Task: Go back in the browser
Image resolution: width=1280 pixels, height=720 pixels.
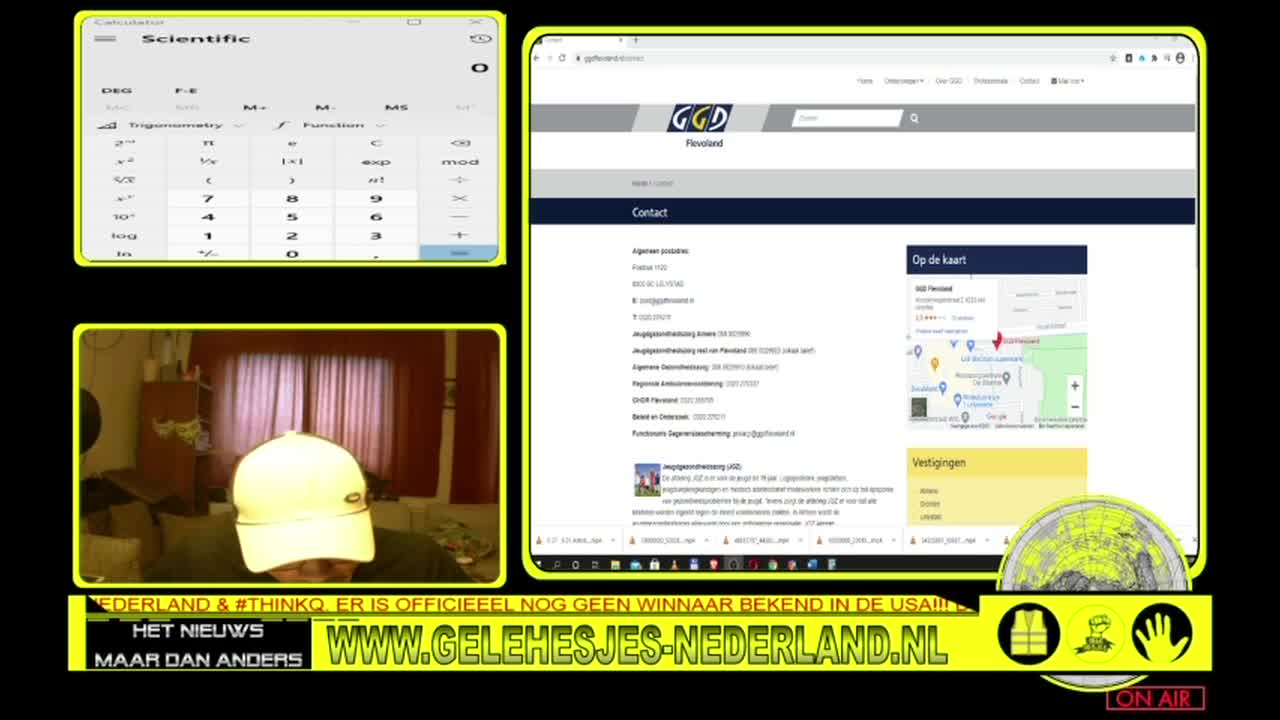Action: (x=537, y=58)
